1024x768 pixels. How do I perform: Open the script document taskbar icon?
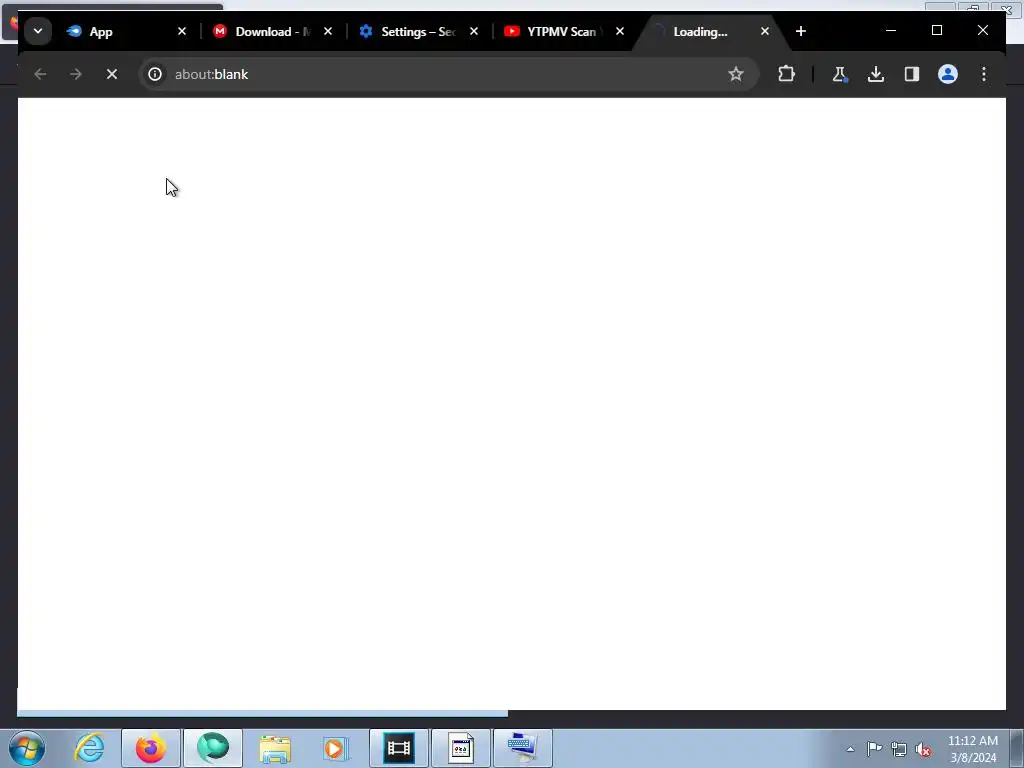pyautogui.click(x=461, y=748)
